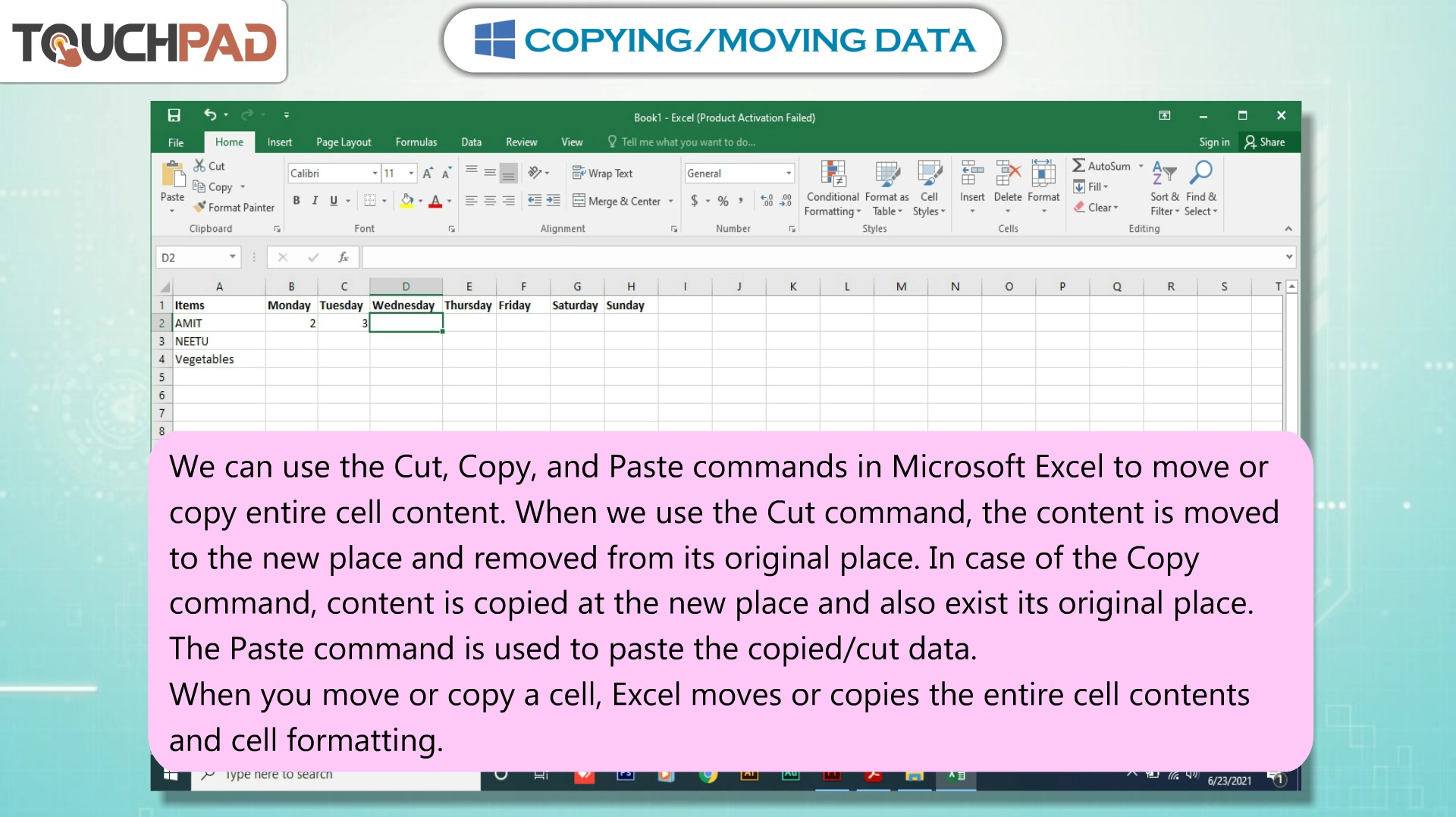Click the Save icon in the quick access toolbar
The image size is (1456, 817).
click(x=174, y=115)
